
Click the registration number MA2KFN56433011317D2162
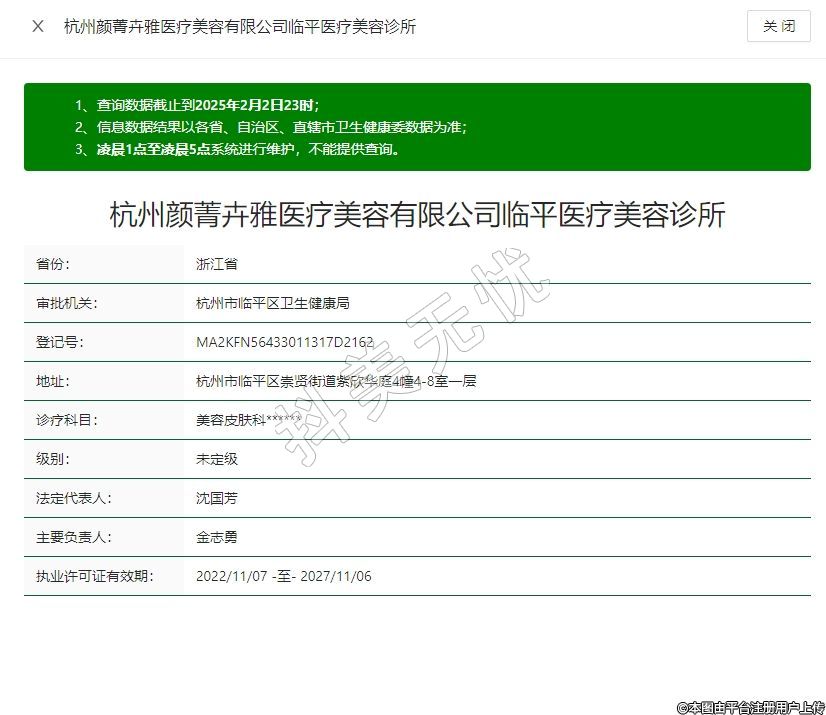pyautogui.click(x=284, y=342)
